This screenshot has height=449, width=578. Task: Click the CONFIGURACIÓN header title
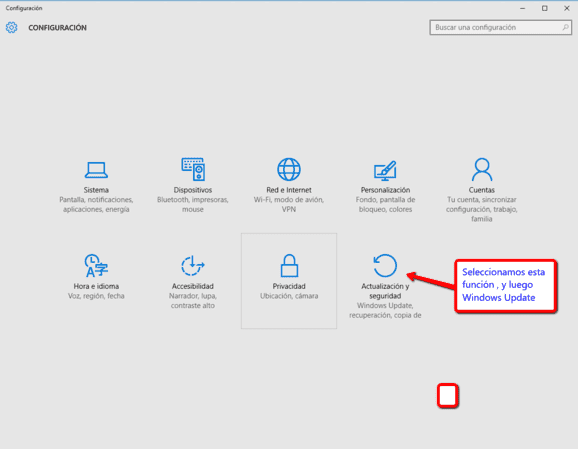[58, 28]
